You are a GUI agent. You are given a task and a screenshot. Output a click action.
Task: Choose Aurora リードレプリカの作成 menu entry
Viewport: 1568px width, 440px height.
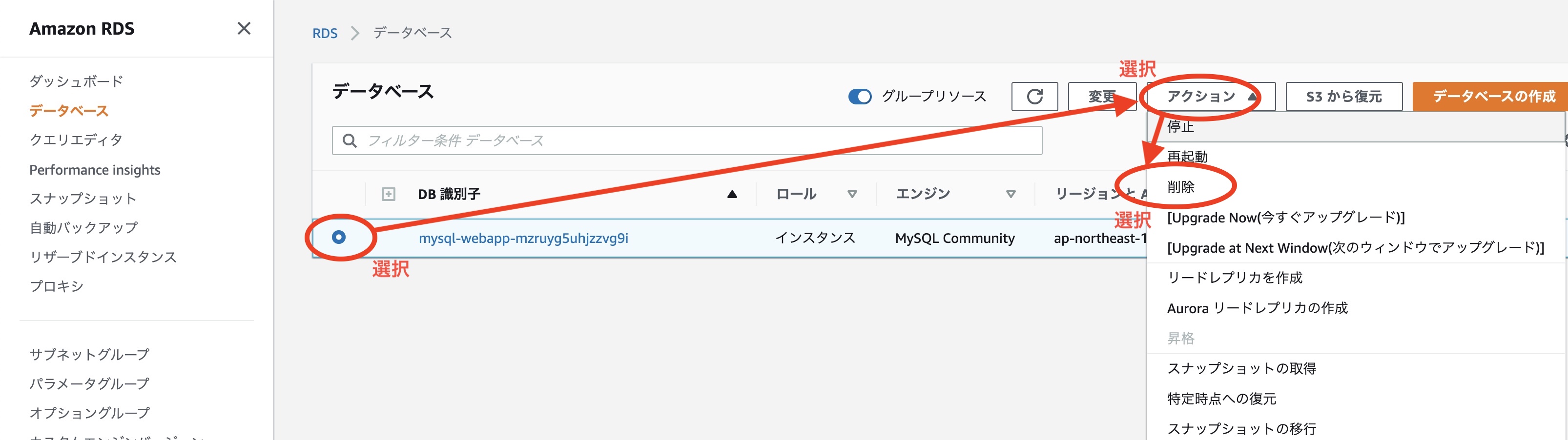coord(1356,308)
